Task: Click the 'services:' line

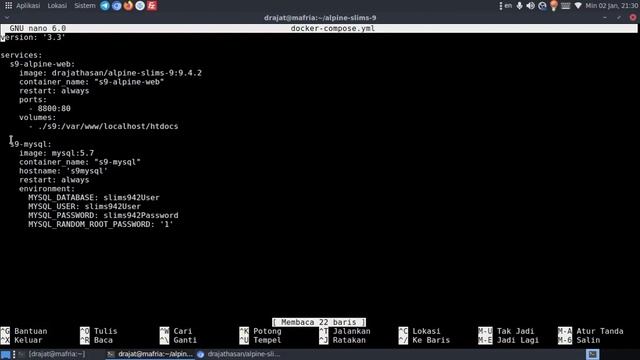Action: point(21,55)
